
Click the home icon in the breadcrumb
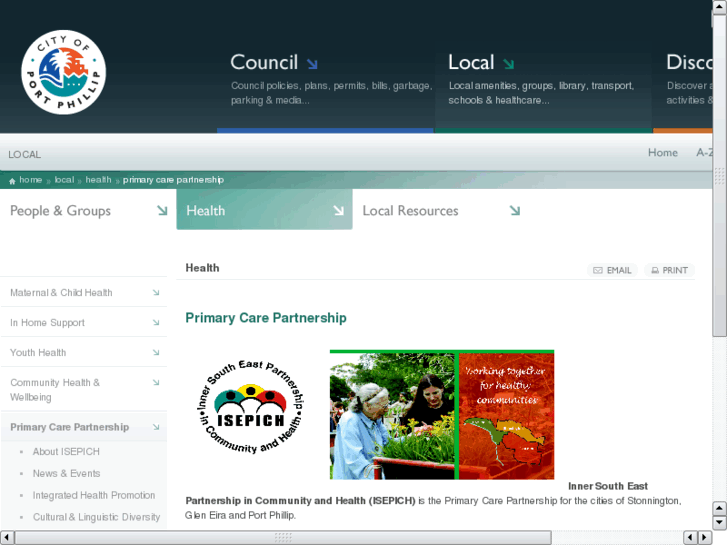12,181
